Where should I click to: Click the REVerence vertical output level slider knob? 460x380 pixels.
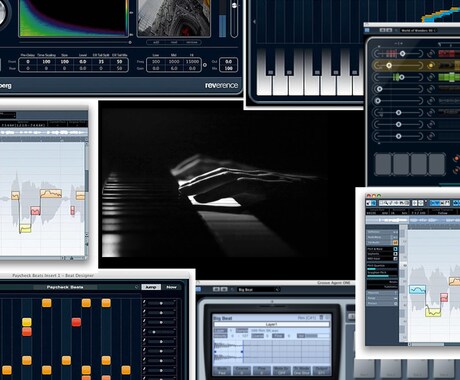pyautogui.click(x=234, y=6)
